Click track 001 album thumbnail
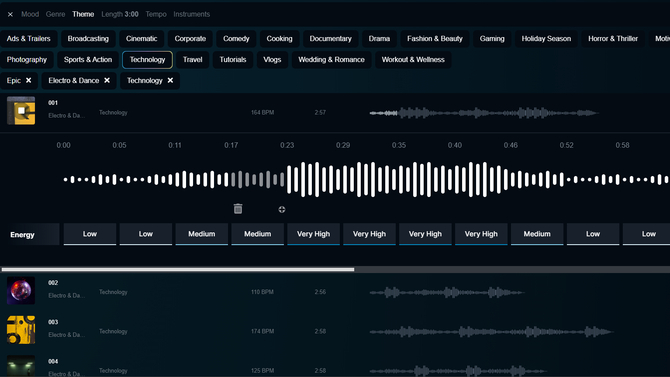 tap(21, 111)
